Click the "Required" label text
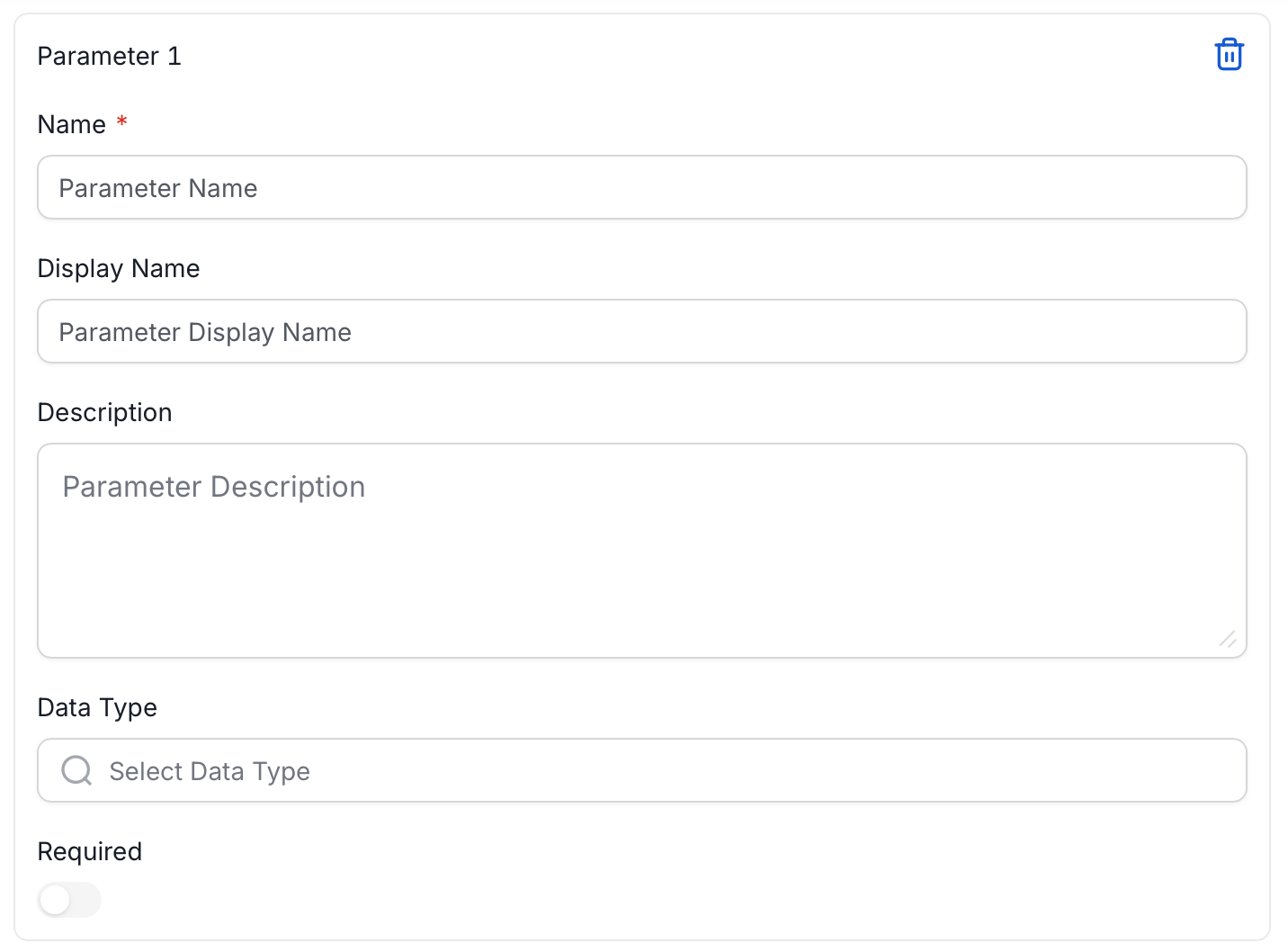The height and width of the screenshot is (952, 1288). point(90,851)
